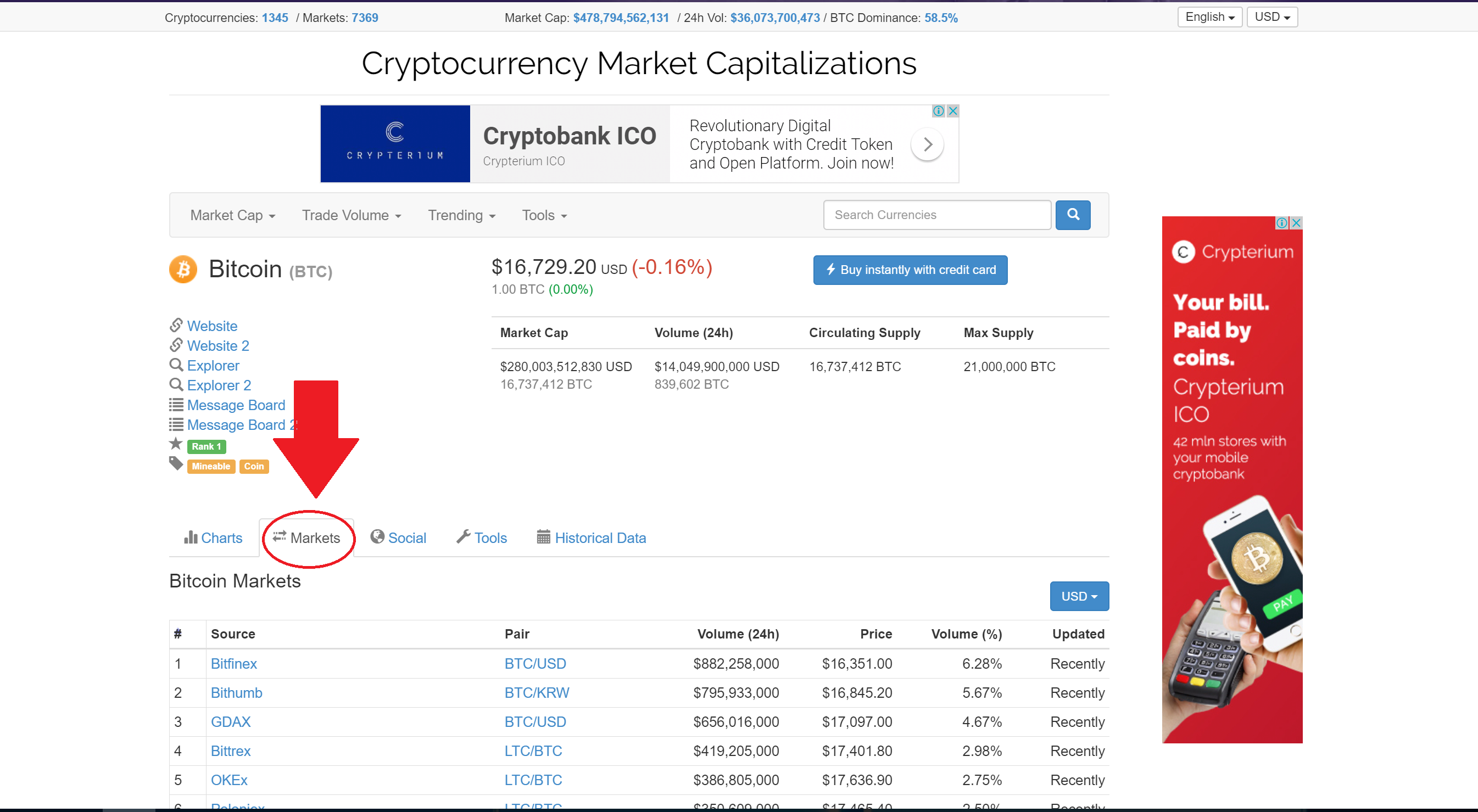The image size is (1478, 812).
Task: Click LTC/BTC pair in OKEx row
Action: 533,781
